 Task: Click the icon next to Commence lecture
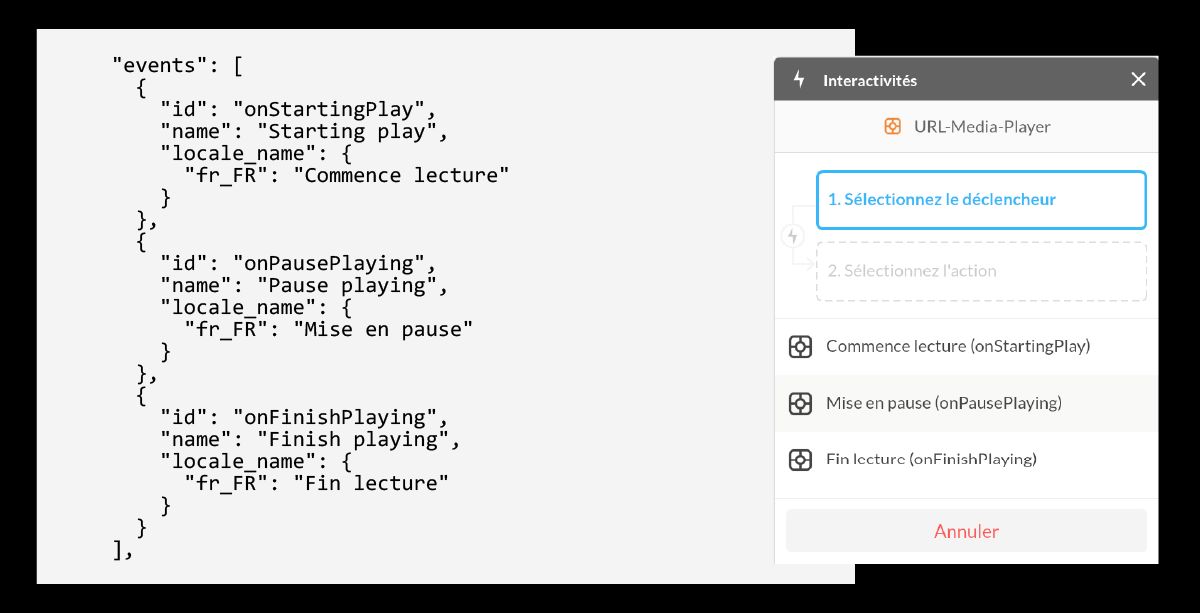coord(800,347)
